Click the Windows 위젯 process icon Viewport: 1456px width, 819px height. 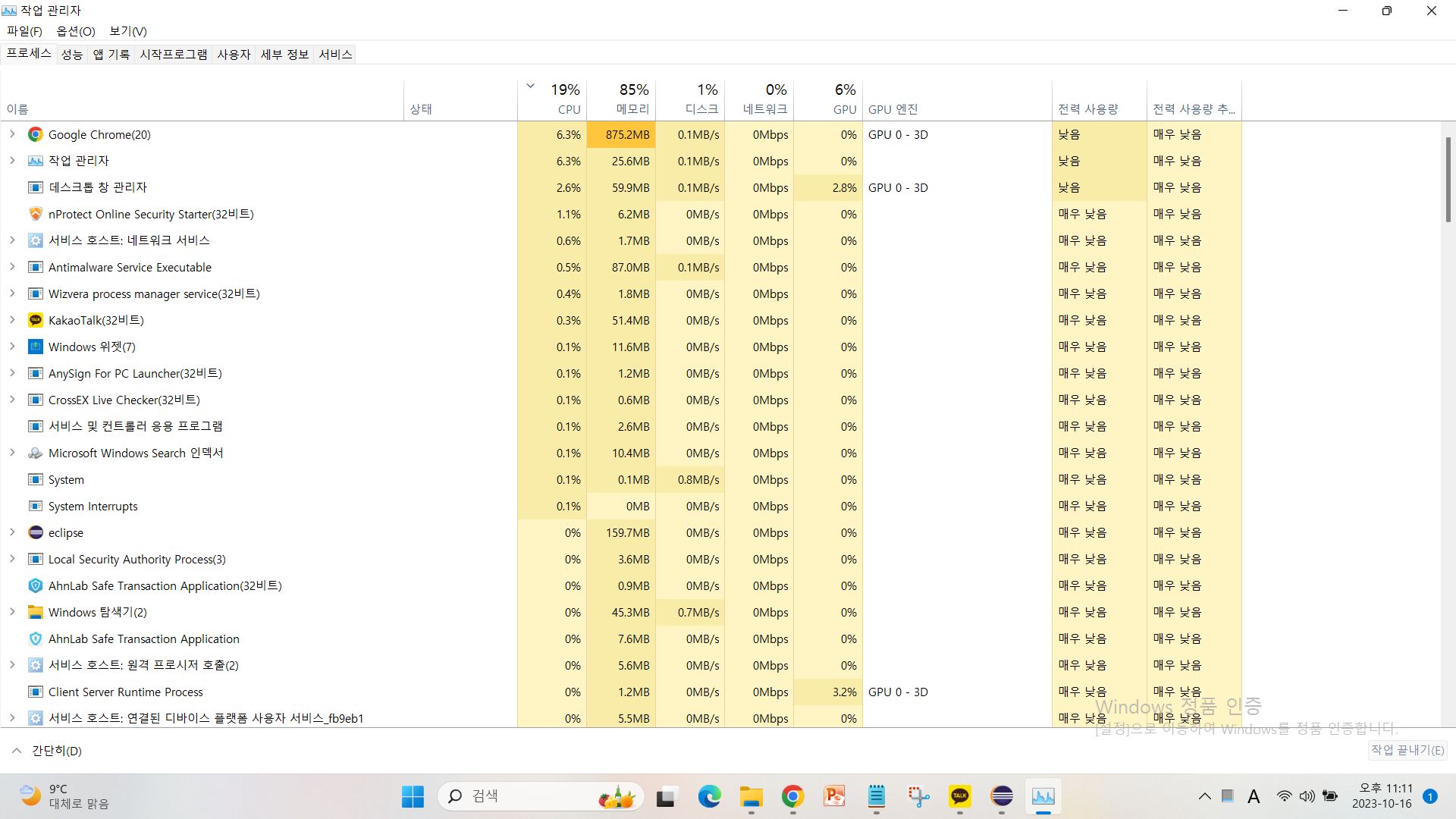coord(36,347)
